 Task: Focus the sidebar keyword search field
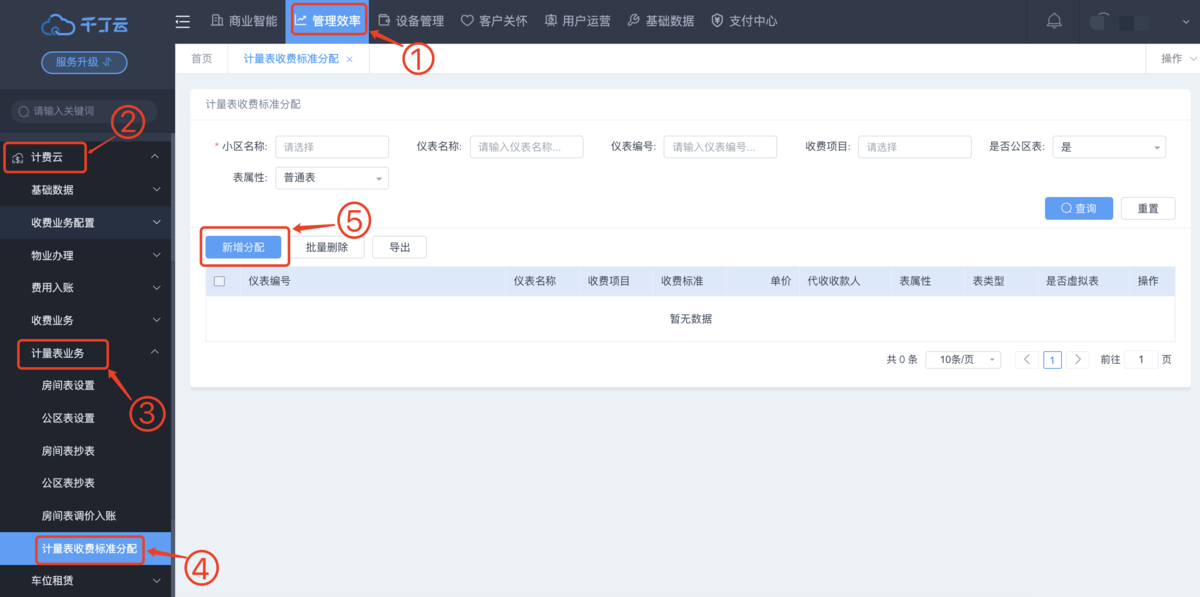click(x=84, y=111)
